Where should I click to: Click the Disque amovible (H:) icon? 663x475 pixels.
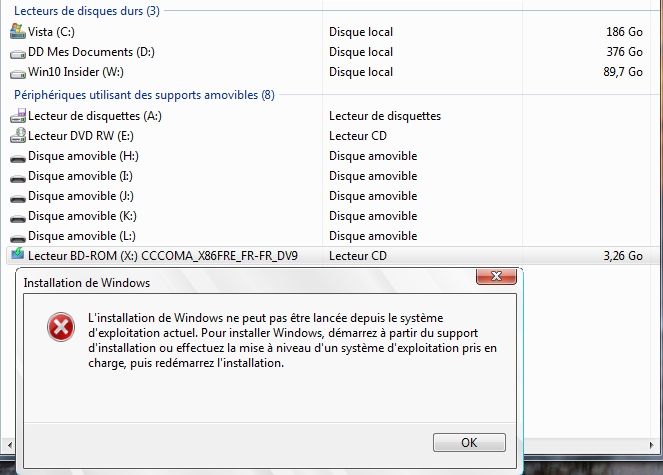point(18,159)
